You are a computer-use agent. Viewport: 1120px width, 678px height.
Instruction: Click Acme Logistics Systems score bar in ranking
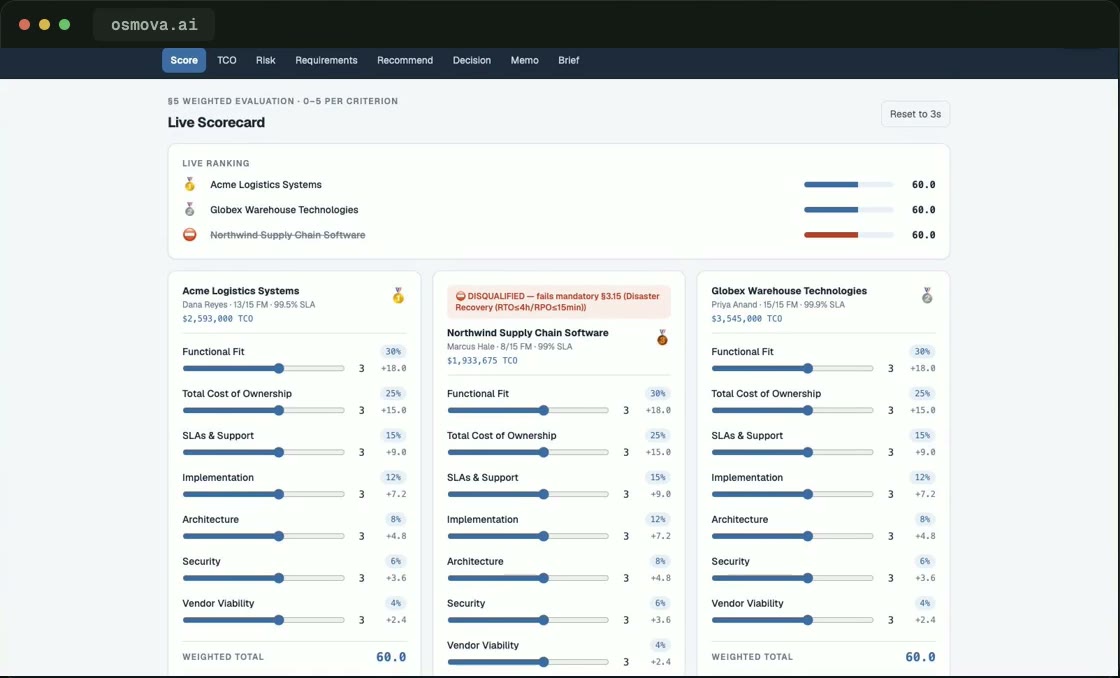(x=849, y=184)
